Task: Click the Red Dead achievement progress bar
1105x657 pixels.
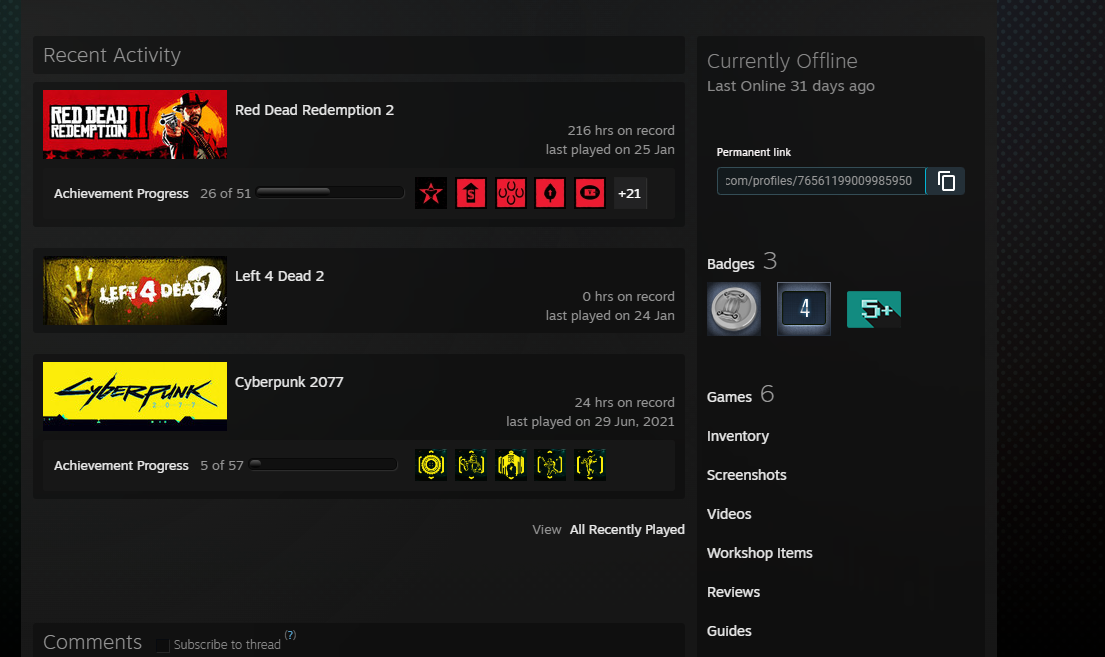Action: pyautogui.click(x=330, y=192)
